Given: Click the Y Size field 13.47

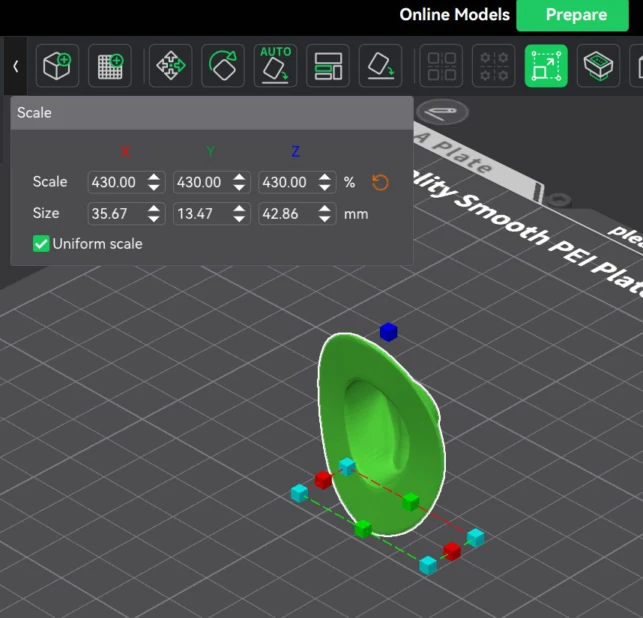Looking at the screenshot, I should tap(212, 213).
